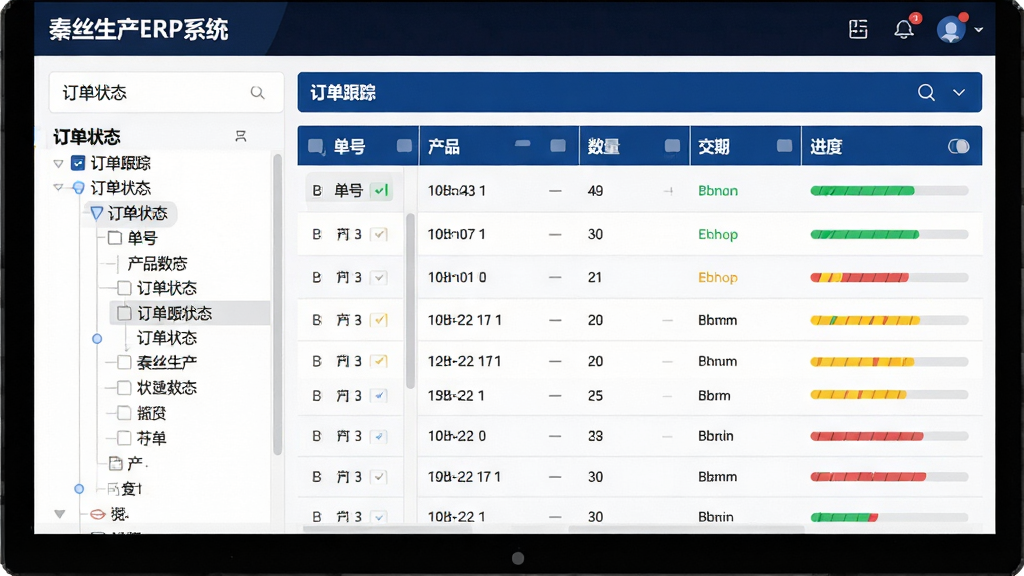
Task: Click the check icon in row 10Bn01 0
Action: 379,278
